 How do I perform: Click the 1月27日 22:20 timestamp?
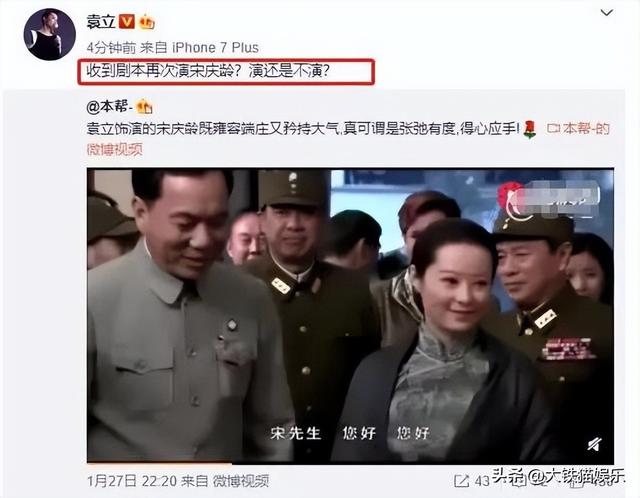(132, 481)
